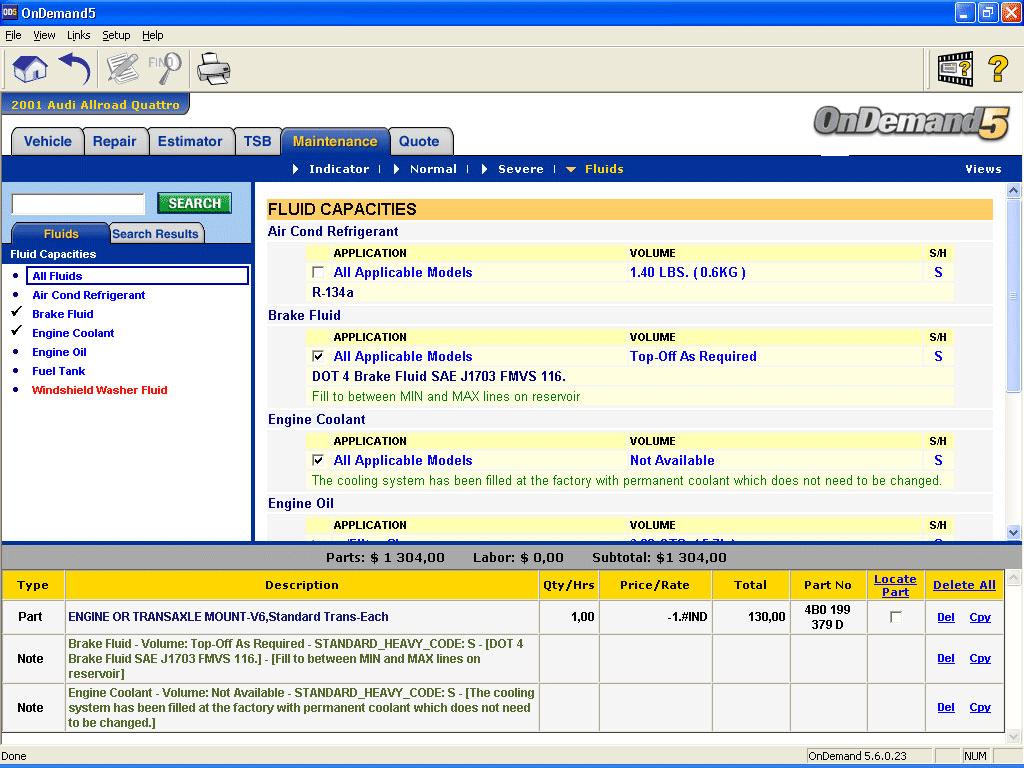Switch to the Estimator tab
The image size is (1024, 768).
pos(190,142)
